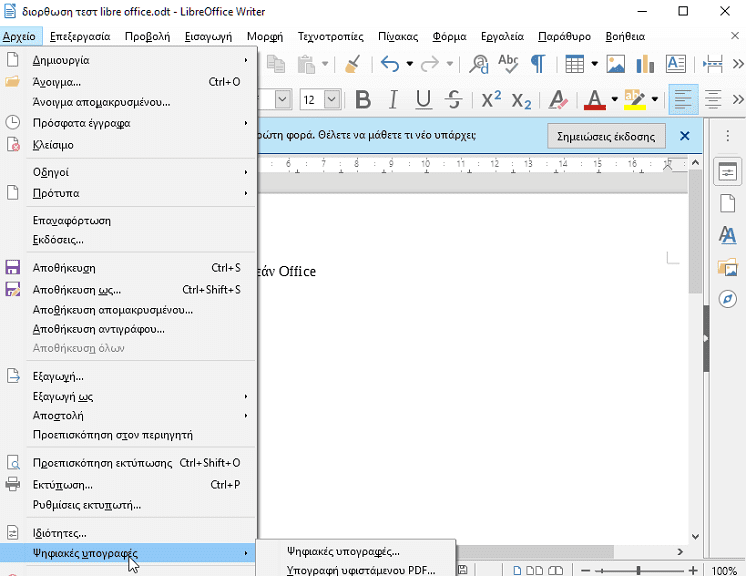Open the sidebar Page deck
The image size is (746, 576).
(727, 204)
